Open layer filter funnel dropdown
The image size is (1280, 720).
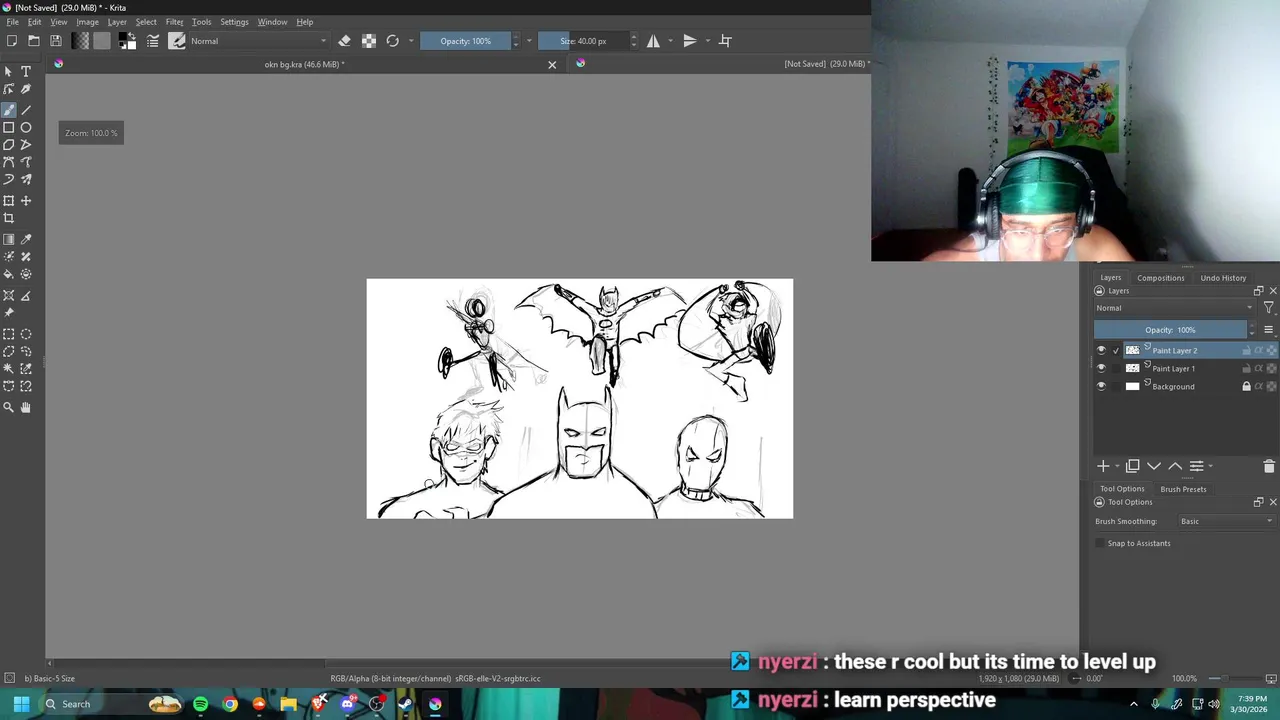click(x=1268, y=308)
